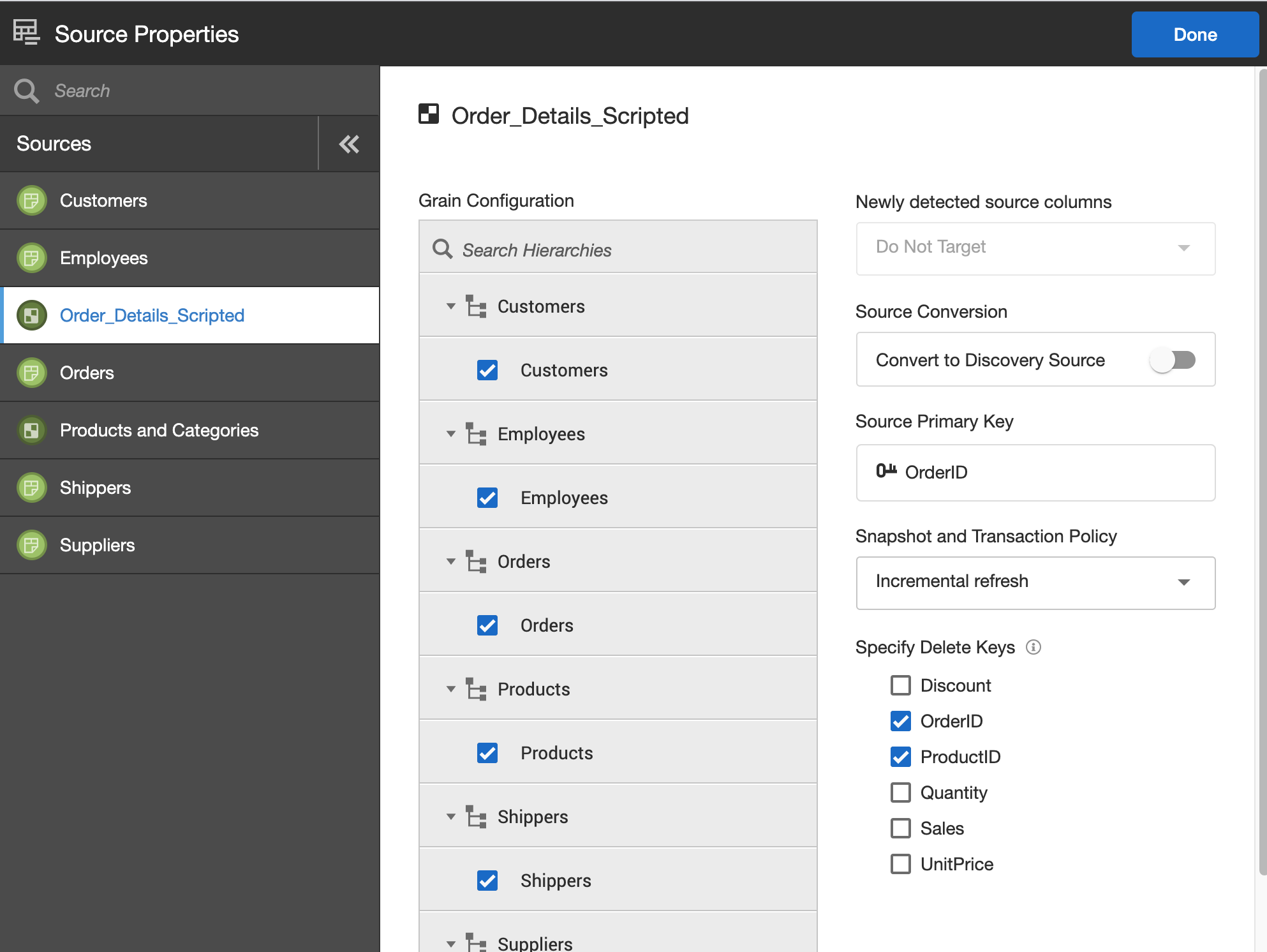This screenshot has width=1267, height=952.
Task: Click the Employees hierarchy tree icon
Action: [x=476, y=434]
